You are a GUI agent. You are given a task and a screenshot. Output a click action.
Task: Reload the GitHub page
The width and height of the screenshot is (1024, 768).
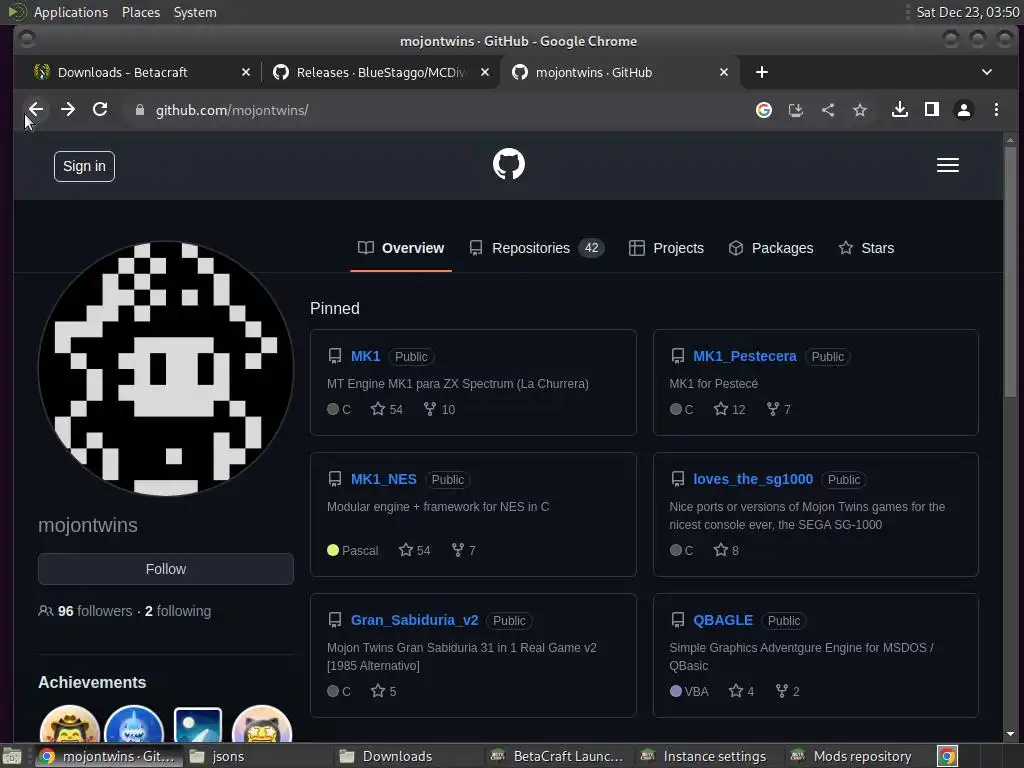coord(100,110)
